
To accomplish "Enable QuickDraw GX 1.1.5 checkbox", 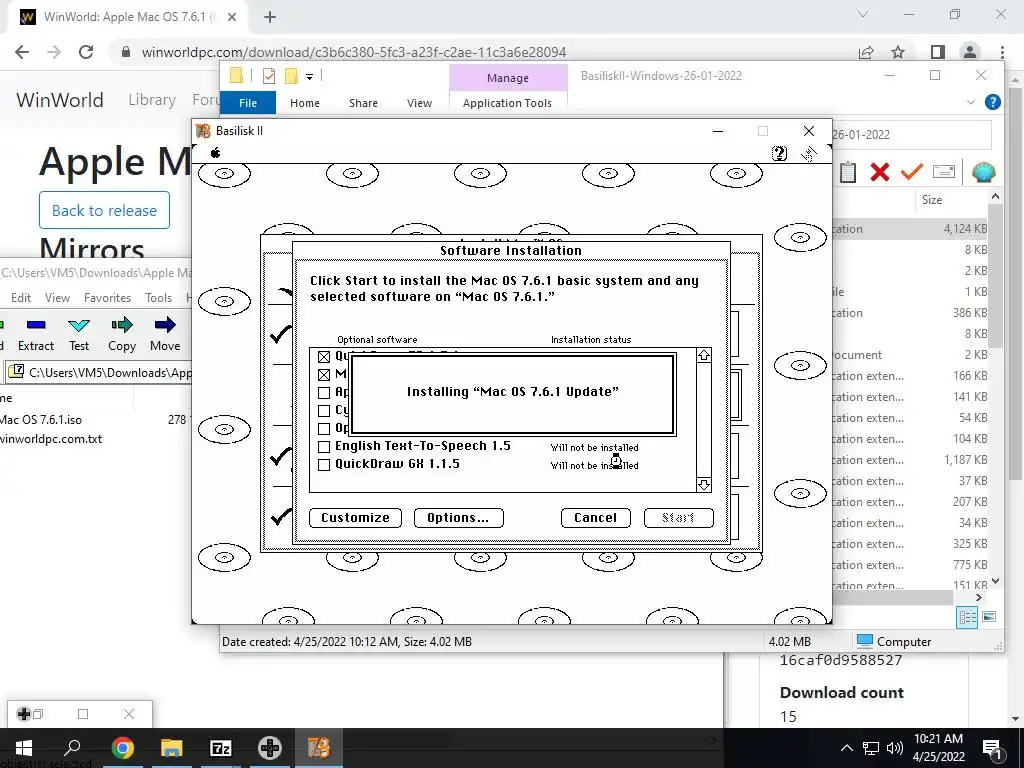I will 324,465.
